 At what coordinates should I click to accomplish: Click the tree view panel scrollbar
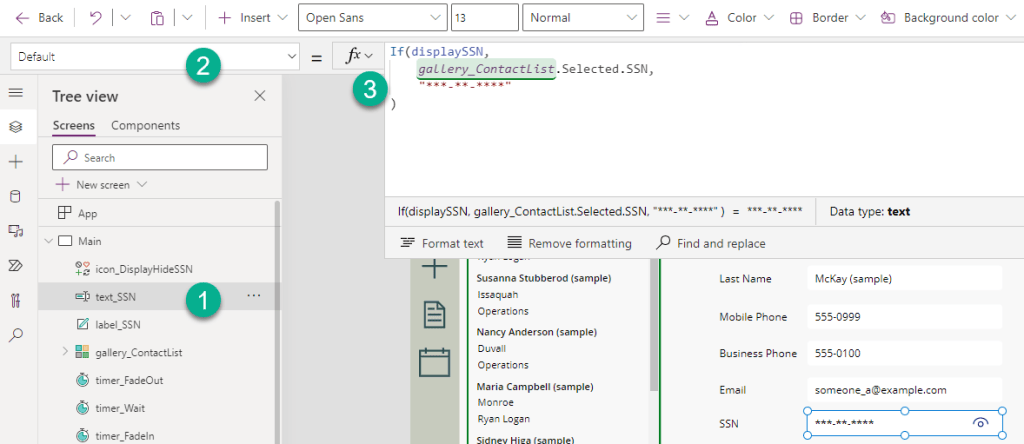click(x=278, y=323)
